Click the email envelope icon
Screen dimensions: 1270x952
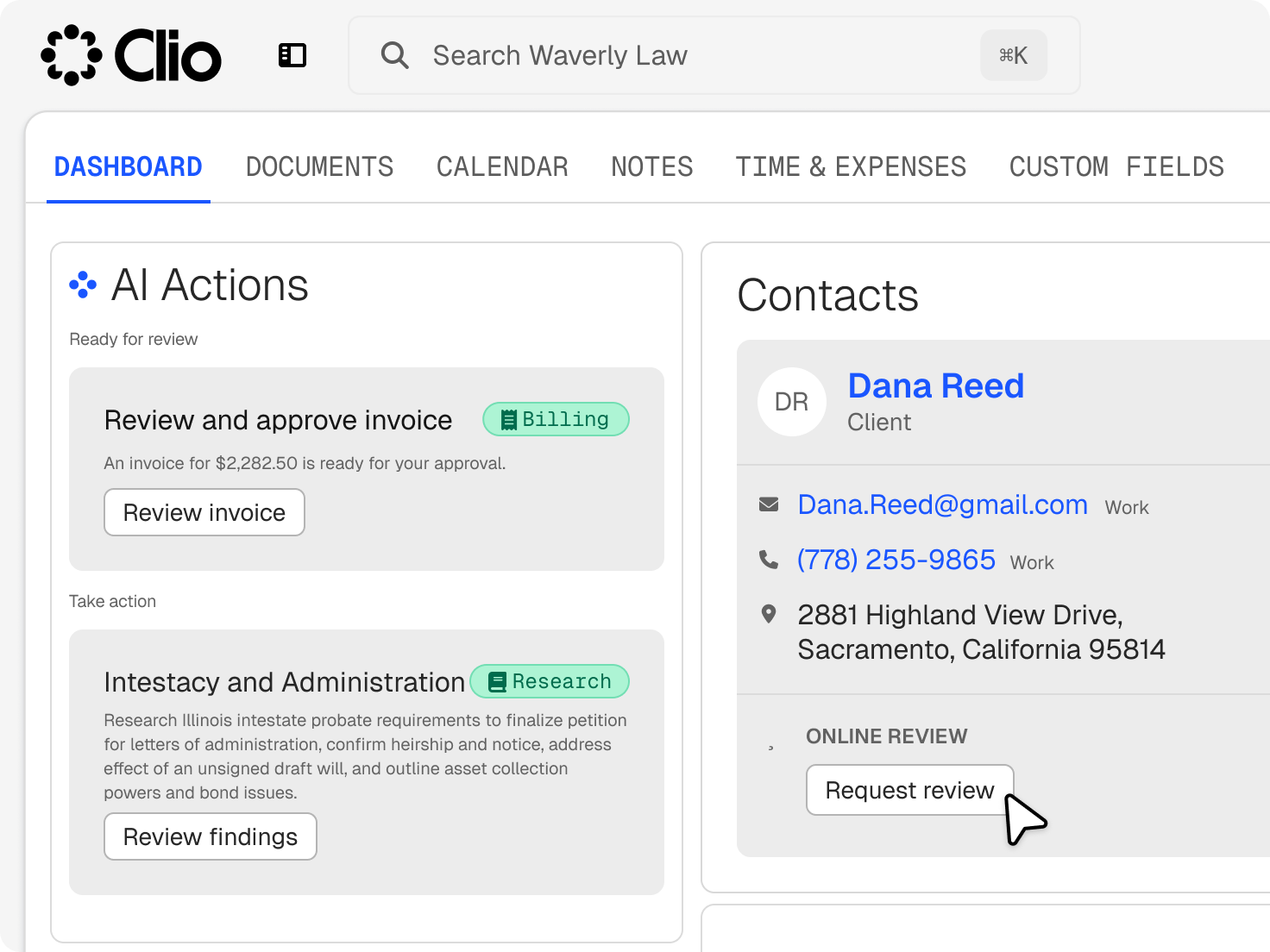(768, 504)
